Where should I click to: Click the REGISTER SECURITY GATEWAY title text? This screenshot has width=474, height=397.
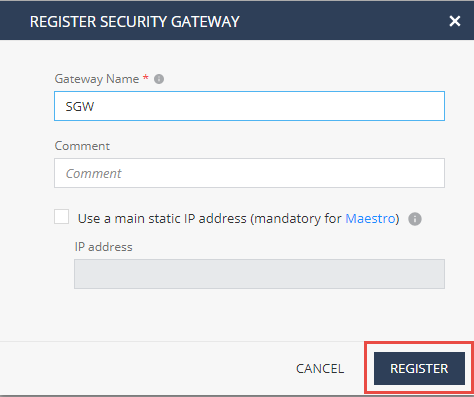point(135,22)
